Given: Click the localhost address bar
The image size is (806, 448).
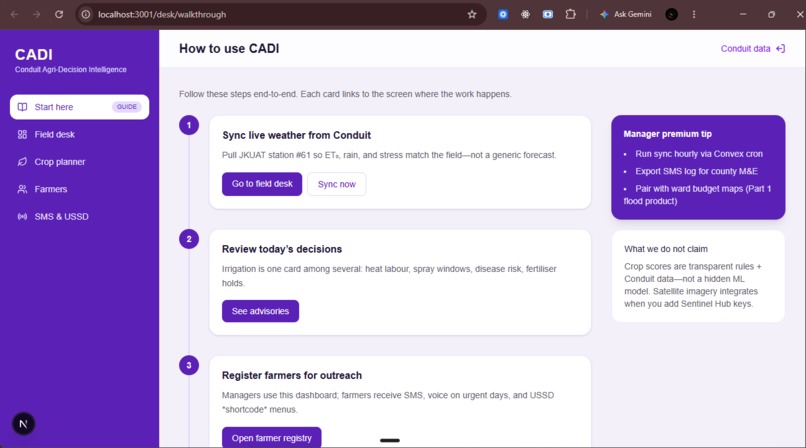Looking at the screenshot, I should click(280, 14).
